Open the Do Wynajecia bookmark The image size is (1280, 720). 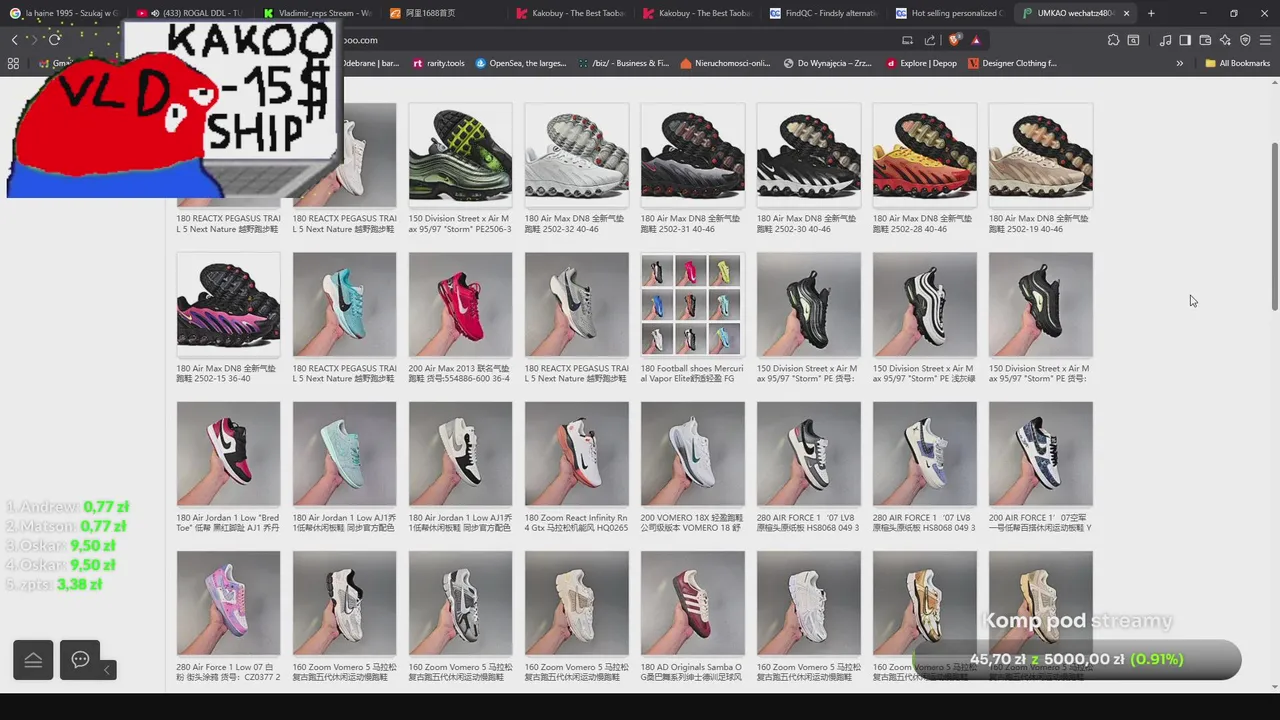click(827, 63)
